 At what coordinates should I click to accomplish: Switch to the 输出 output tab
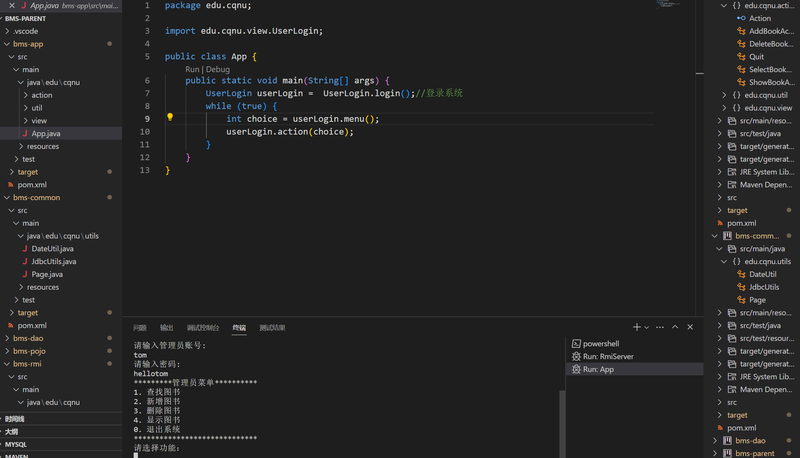tap(166, 327)
